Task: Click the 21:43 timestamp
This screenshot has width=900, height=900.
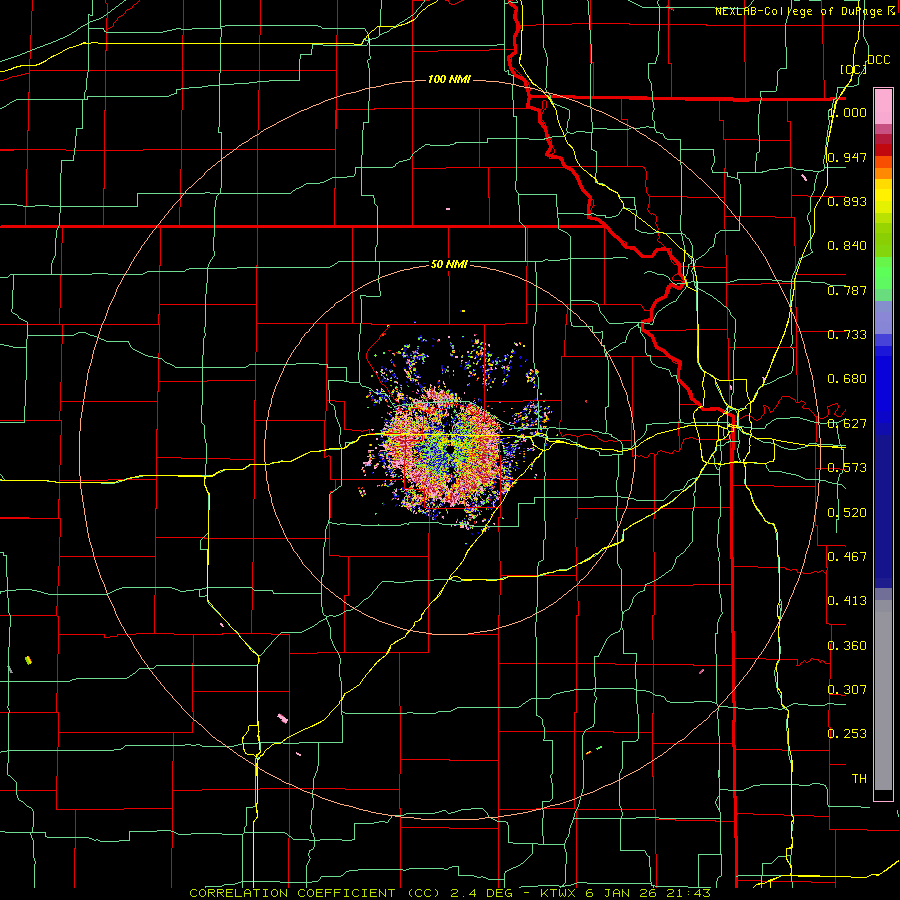Action: [689, 893]
